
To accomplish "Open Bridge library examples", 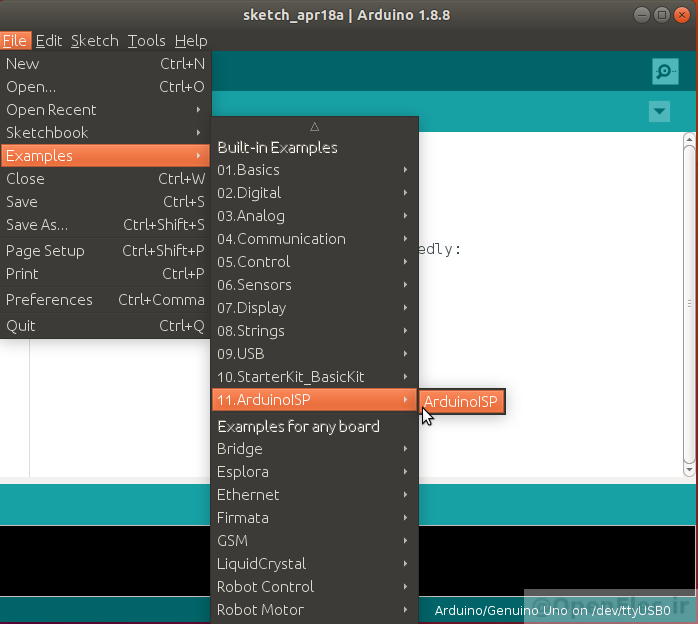I will 314,449.
